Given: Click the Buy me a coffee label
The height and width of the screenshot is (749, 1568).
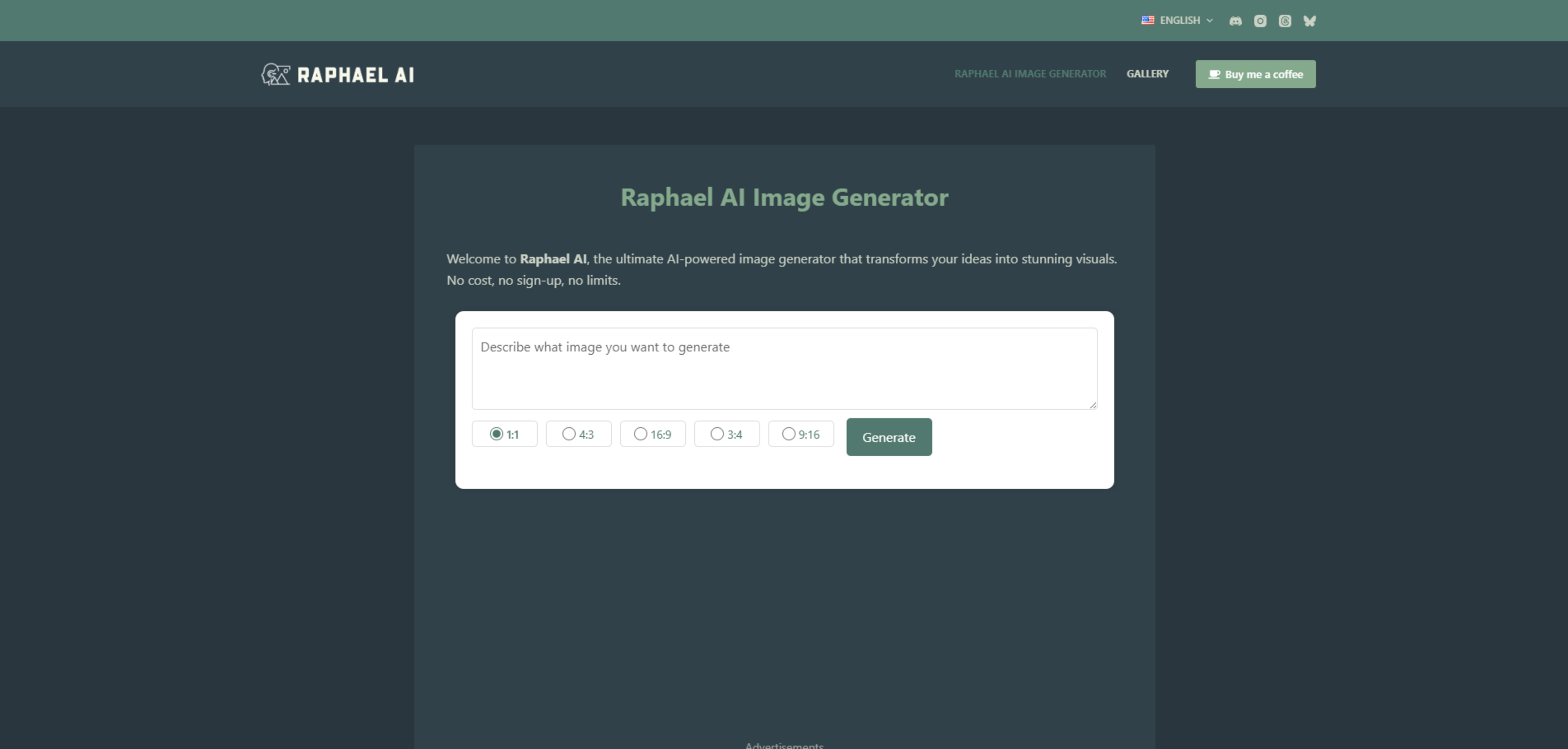Looking at the screenshot, I should coord(1264,74).
